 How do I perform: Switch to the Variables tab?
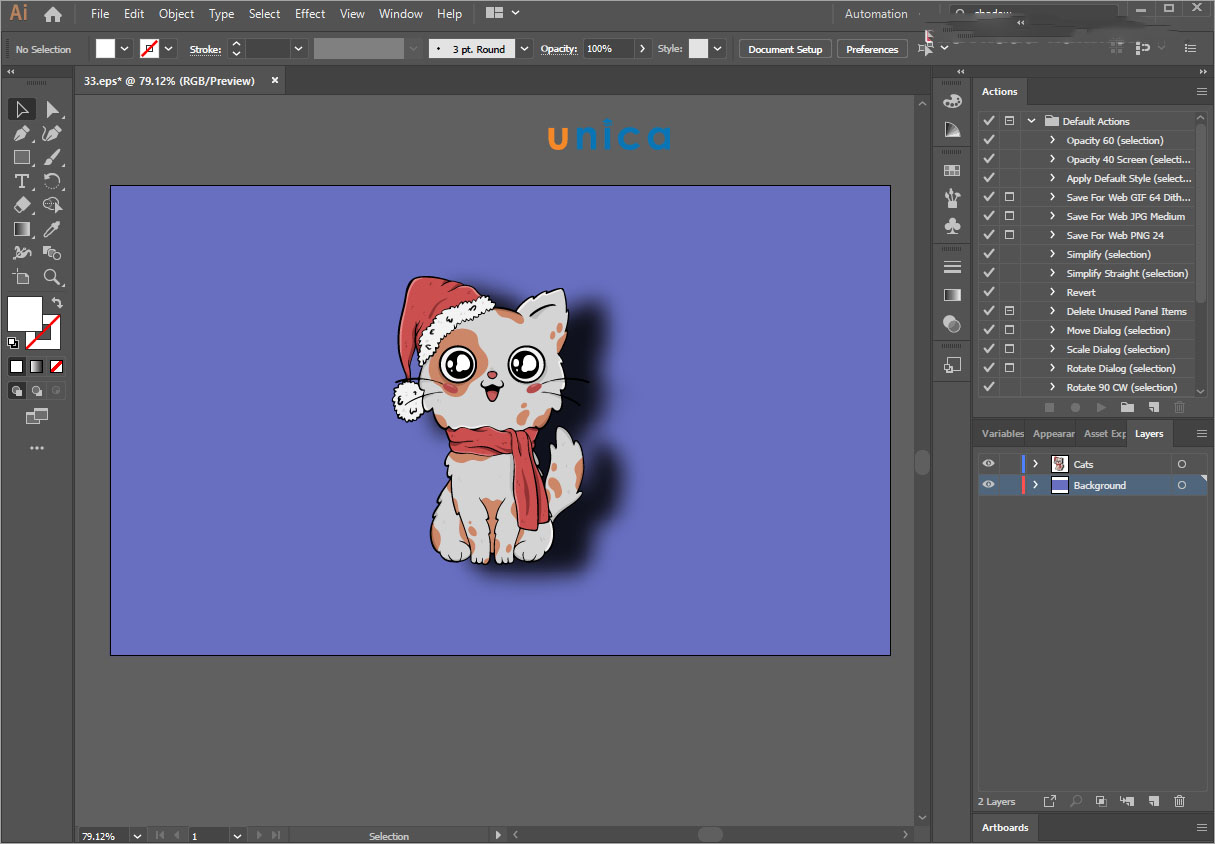point(1002,433)
